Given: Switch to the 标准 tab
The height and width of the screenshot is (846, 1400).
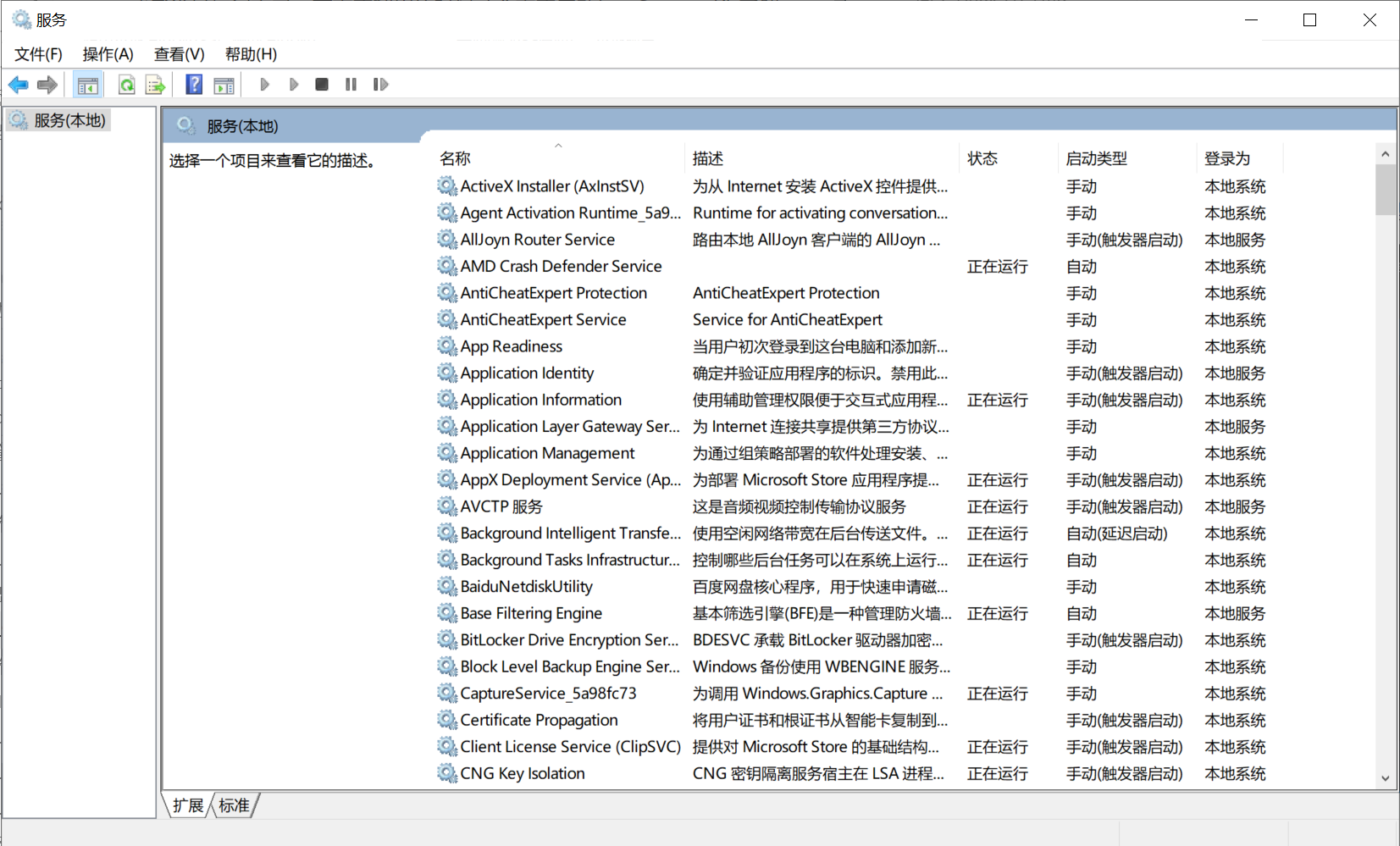Looking at the screenshot, I should (234, 805).
